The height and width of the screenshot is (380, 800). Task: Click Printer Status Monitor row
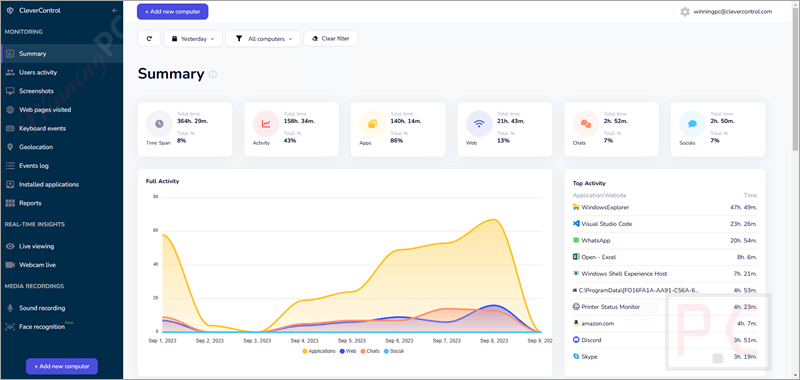(665, 307)
